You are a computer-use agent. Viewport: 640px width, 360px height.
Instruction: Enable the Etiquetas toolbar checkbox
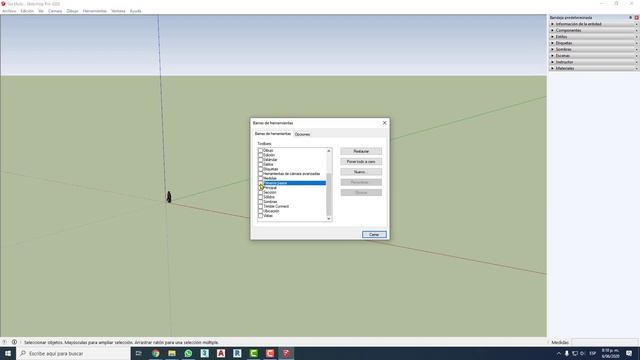[260, 169]
